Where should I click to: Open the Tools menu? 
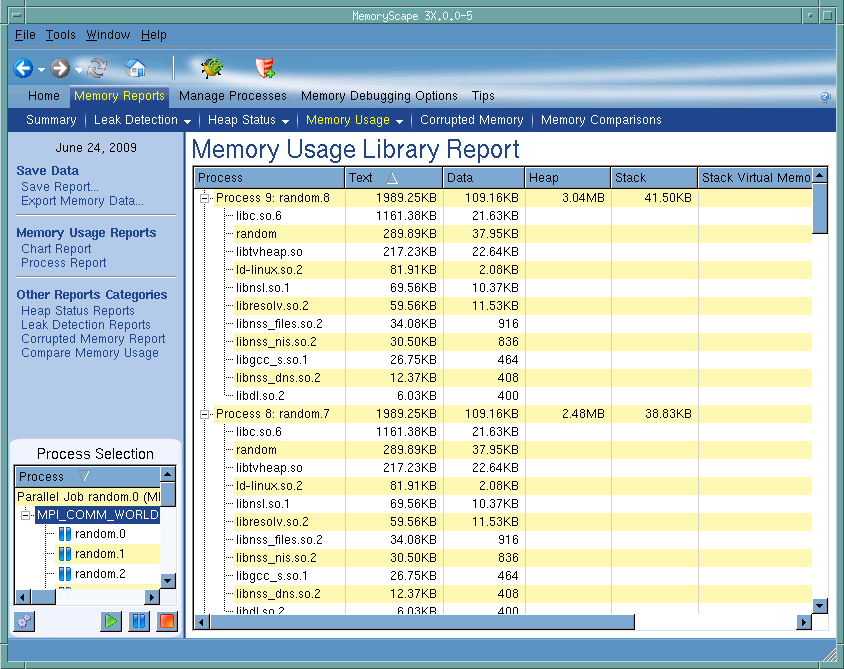pyautogui.click(x=60, y=35)
